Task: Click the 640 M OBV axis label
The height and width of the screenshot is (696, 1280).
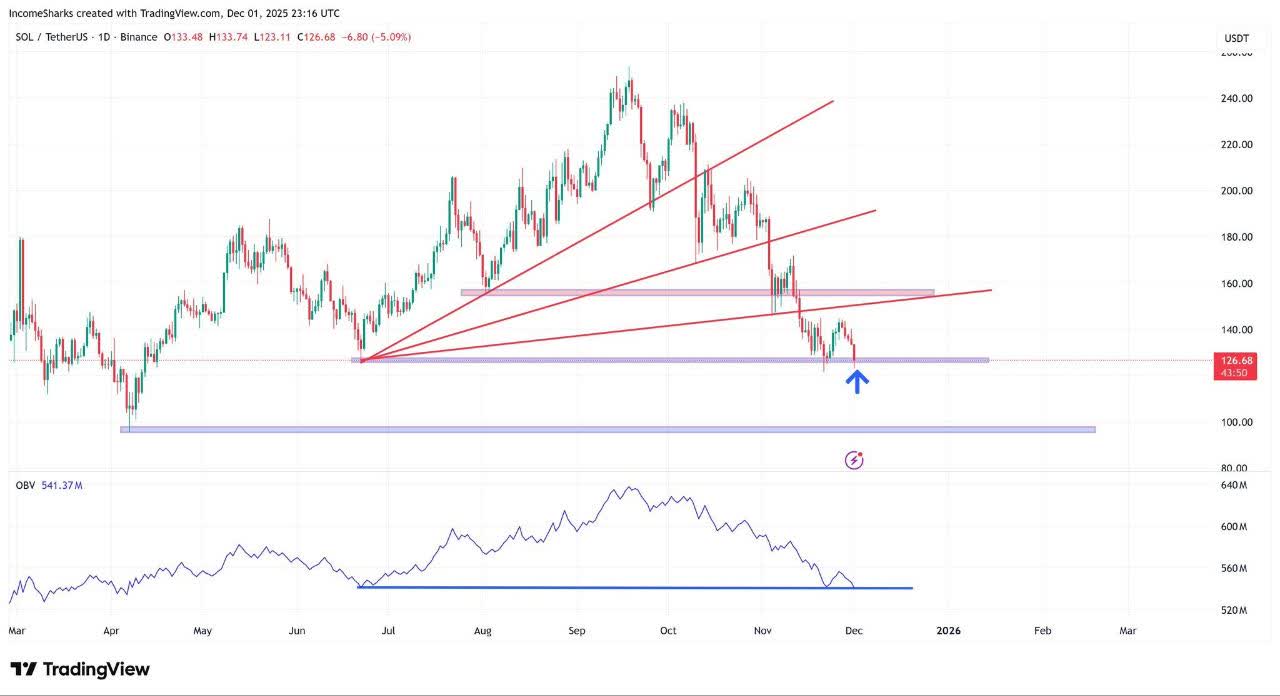Action: point(1234,485)
